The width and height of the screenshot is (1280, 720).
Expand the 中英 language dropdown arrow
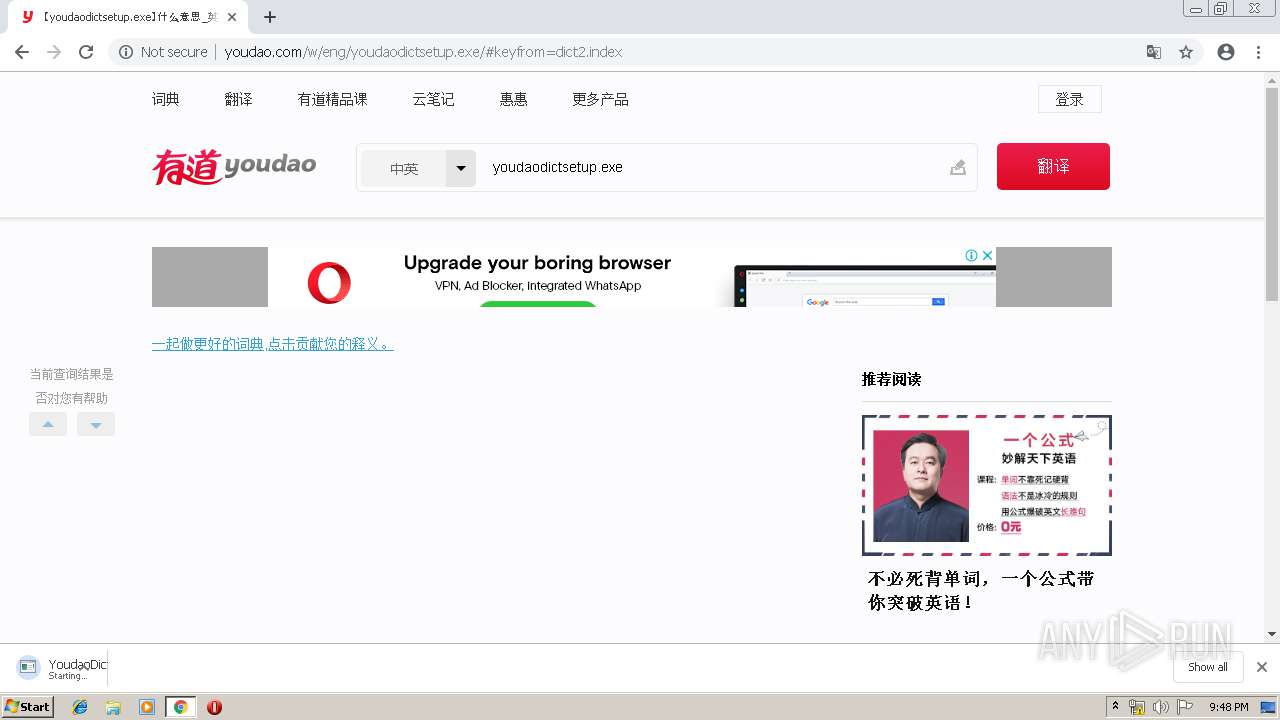(x=461, y=168)
